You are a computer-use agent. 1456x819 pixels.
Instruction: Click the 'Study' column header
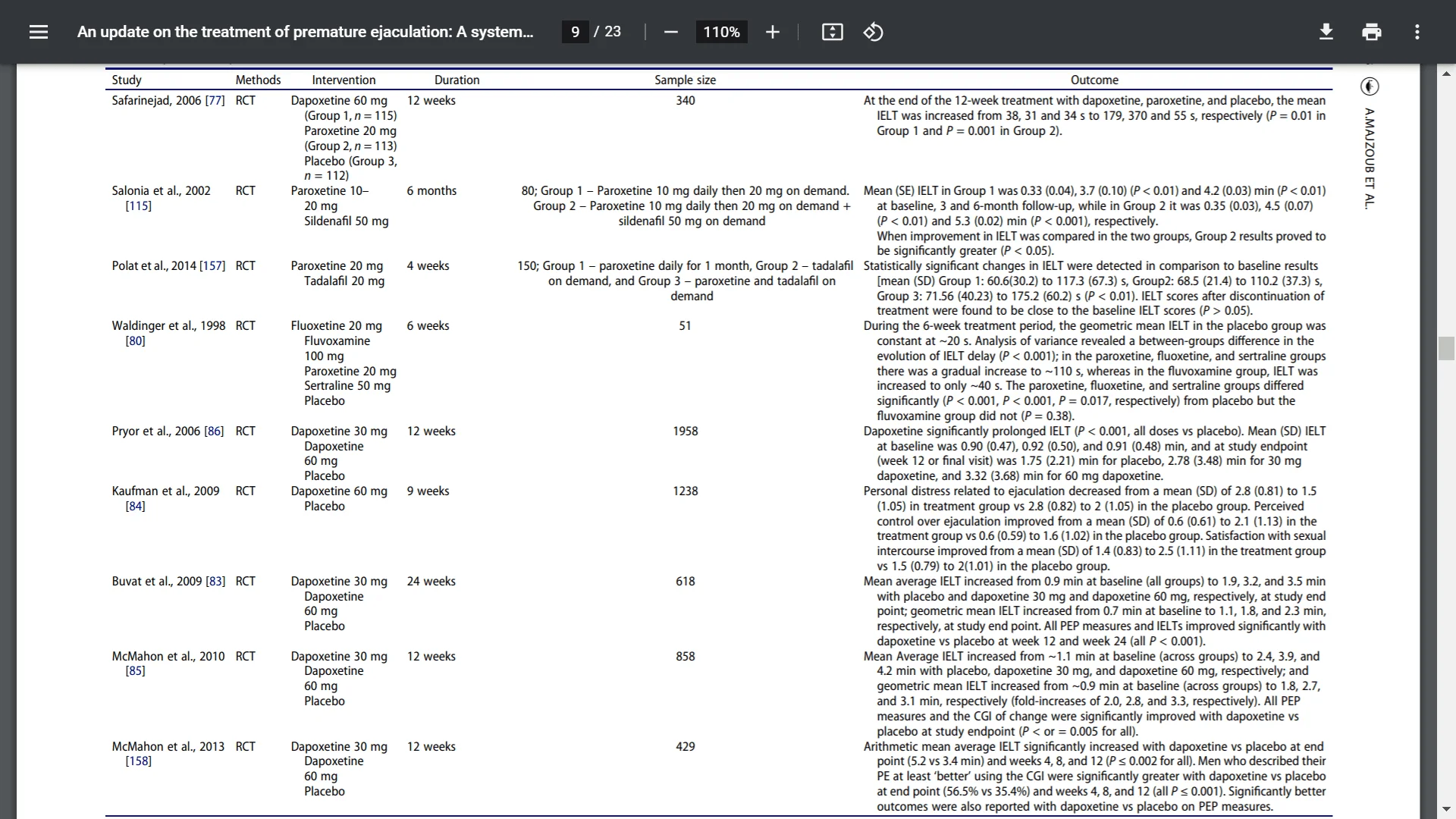[x=127, y=80]
